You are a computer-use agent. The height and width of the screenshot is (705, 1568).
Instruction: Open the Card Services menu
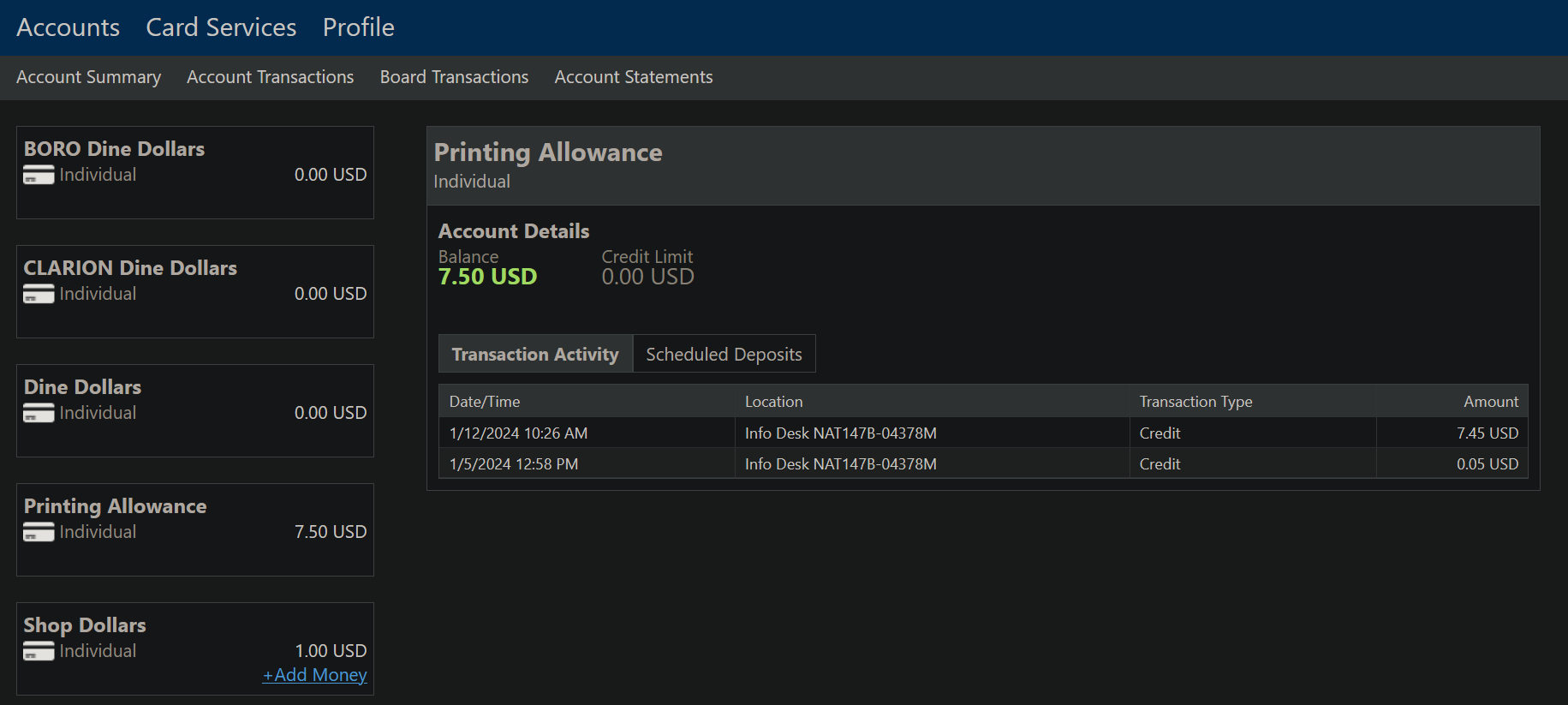(221, 27)
